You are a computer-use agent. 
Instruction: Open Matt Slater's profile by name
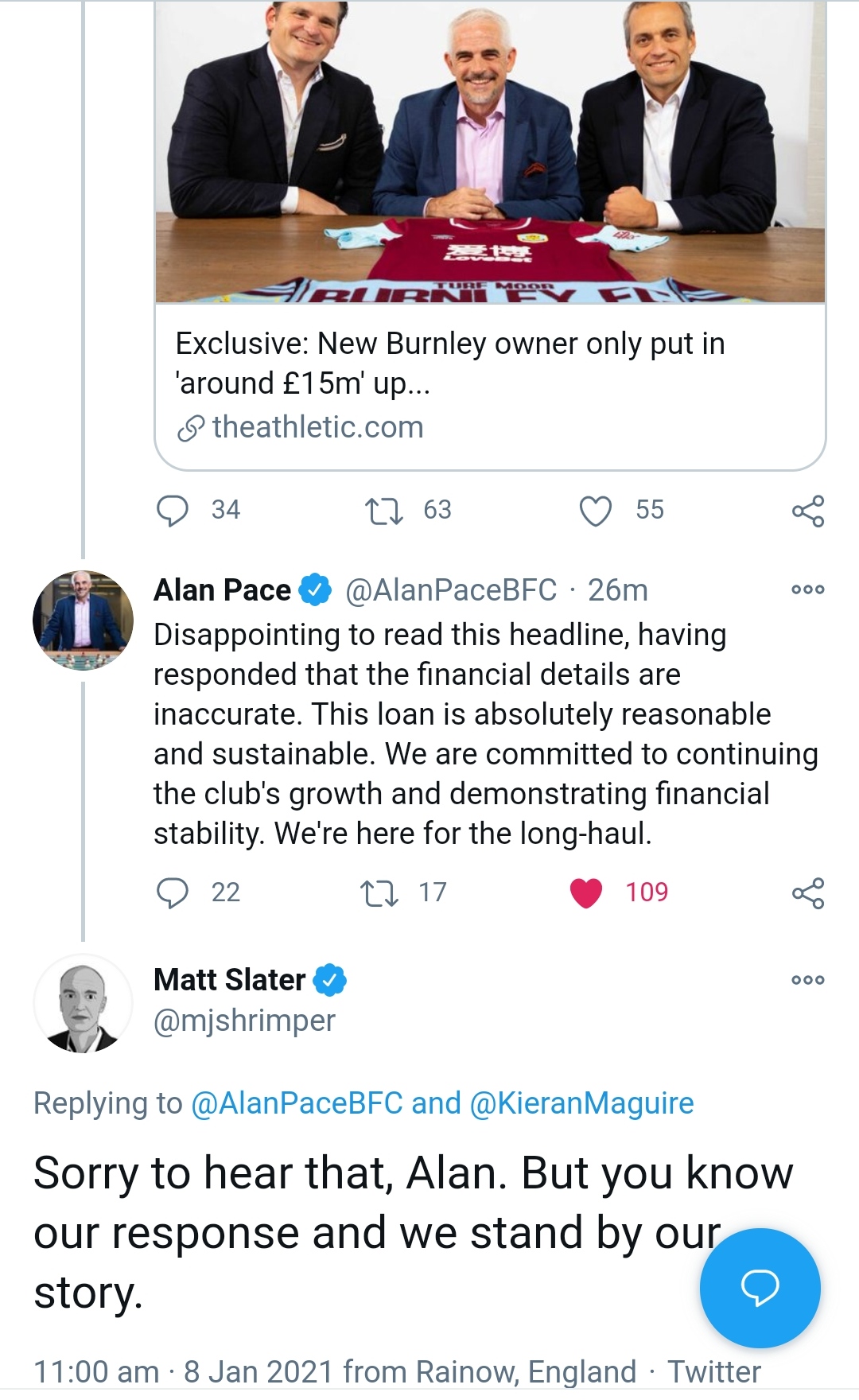click(x=229, y=980)
